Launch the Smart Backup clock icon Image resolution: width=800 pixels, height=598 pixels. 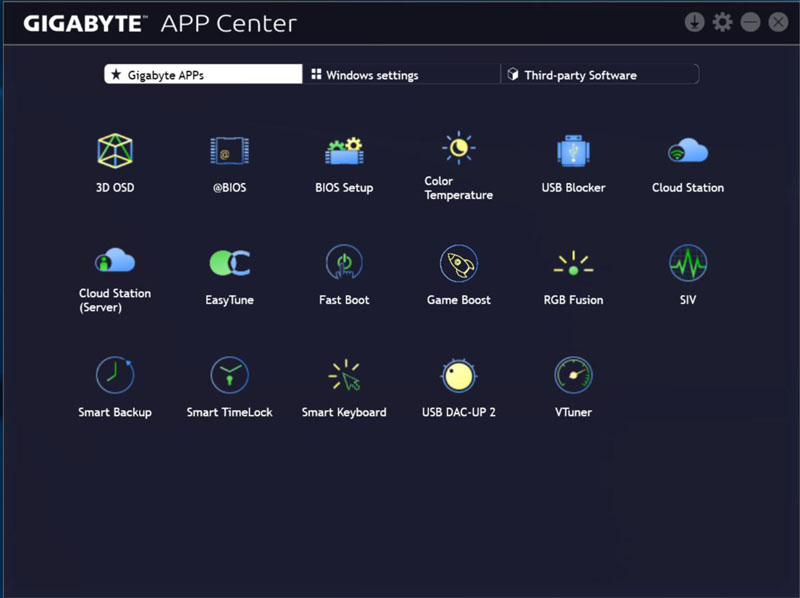pyautogui.click(x=115, y=375)
